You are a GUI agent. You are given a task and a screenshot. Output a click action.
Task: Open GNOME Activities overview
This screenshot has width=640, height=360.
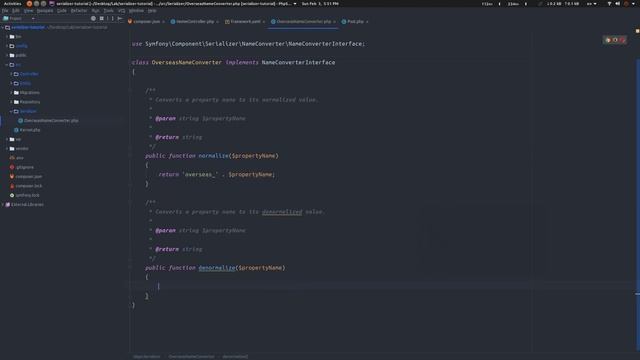[12, 4]
